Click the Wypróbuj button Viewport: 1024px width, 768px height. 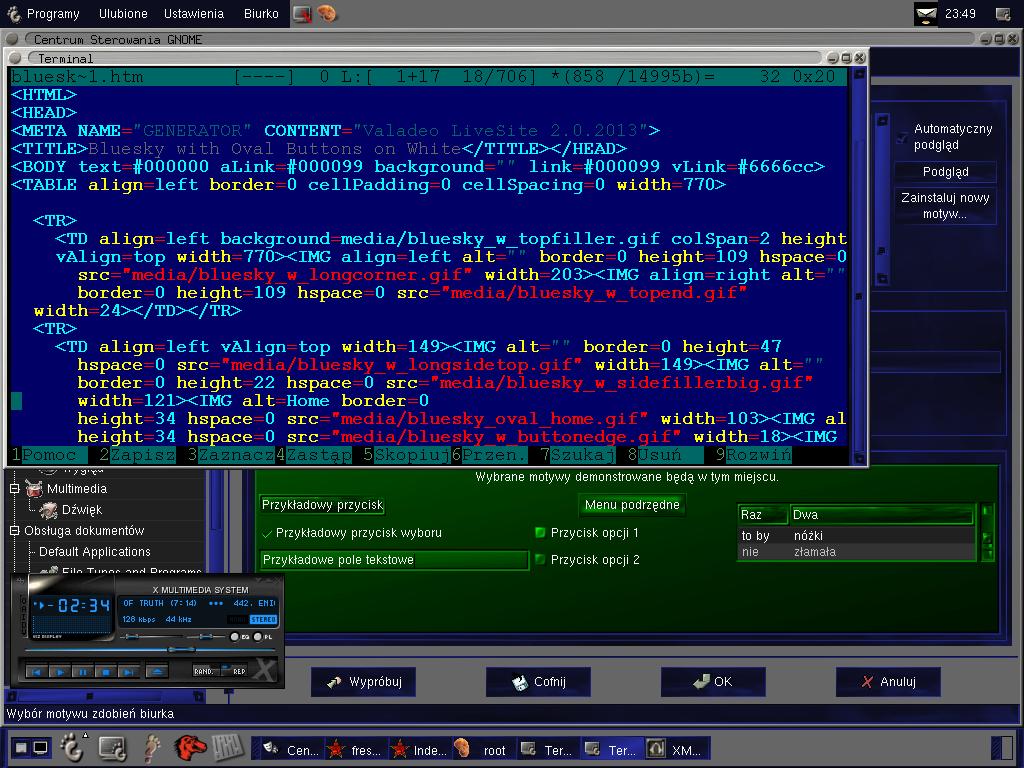pos(362,682)
